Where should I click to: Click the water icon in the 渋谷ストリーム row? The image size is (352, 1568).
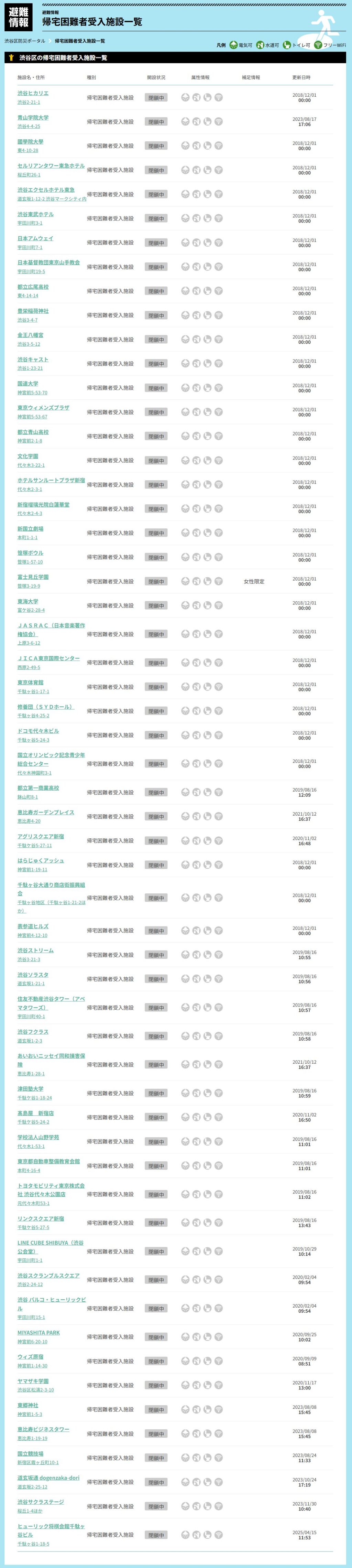pyautogui.click(x=196, y=955)
